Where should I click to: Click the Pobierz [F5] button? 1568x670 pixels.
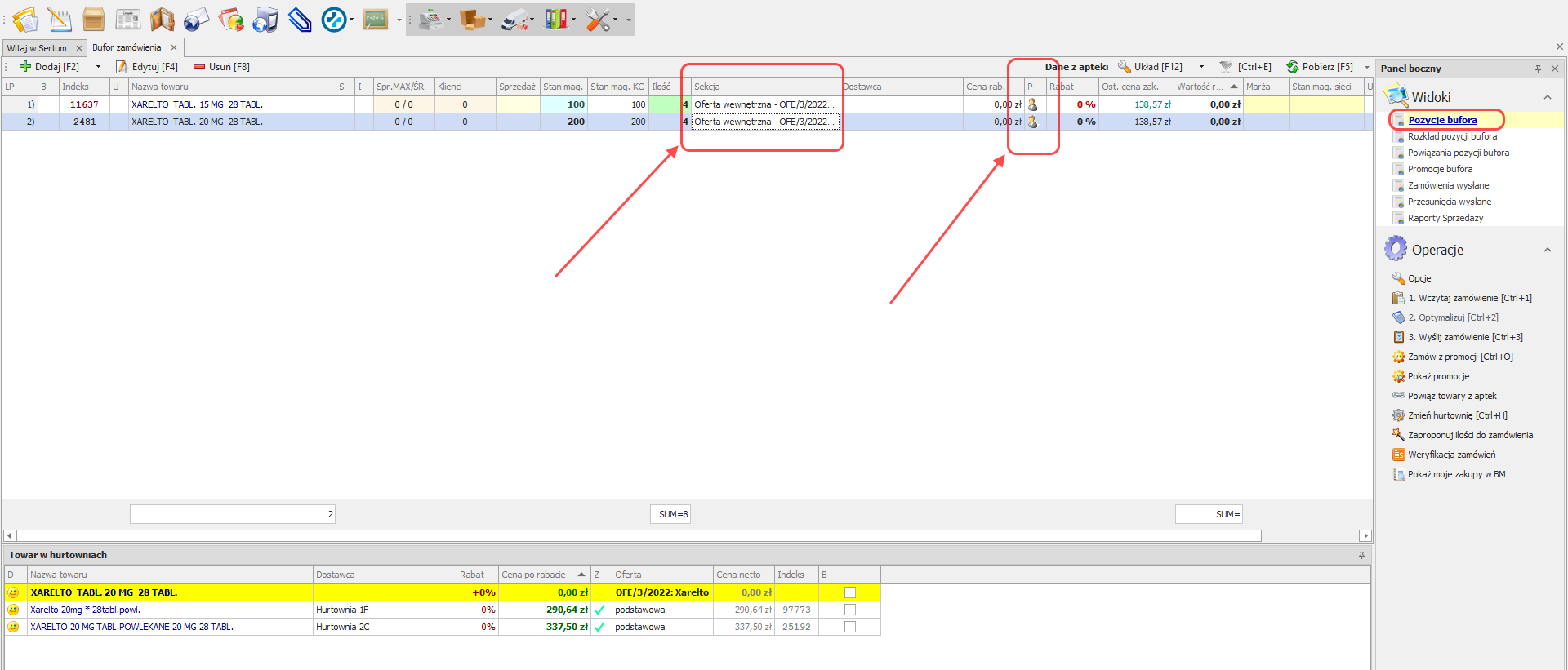[1320, 67]
